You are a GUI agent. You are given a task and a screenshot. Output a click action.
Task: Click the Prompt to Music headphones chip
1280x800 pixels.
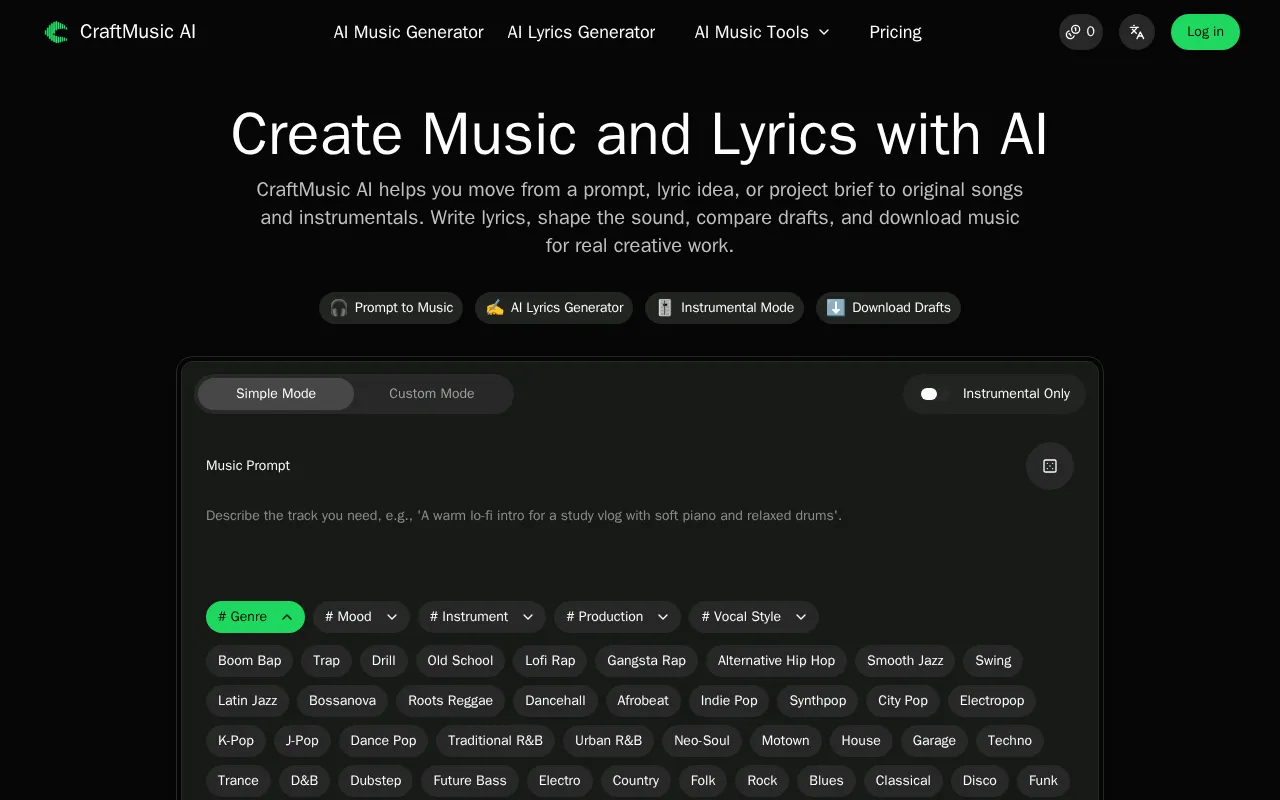[x=391, y=308]
